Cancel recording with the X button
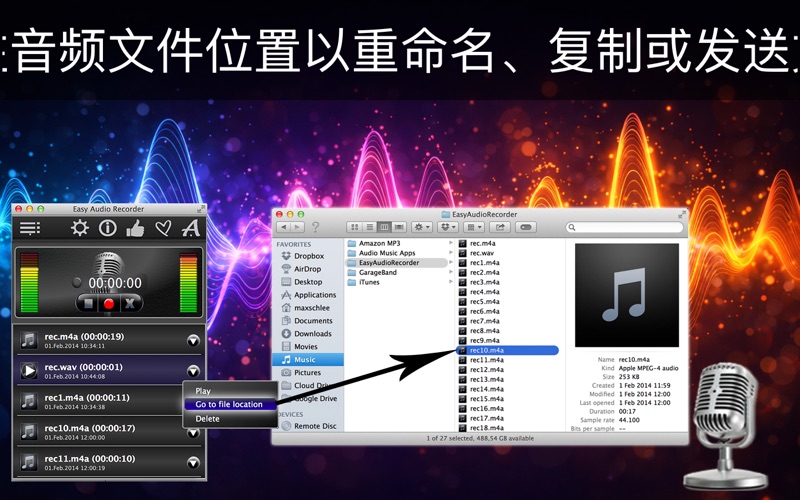Viewport: 800px width, 500px height. (130, 304)
